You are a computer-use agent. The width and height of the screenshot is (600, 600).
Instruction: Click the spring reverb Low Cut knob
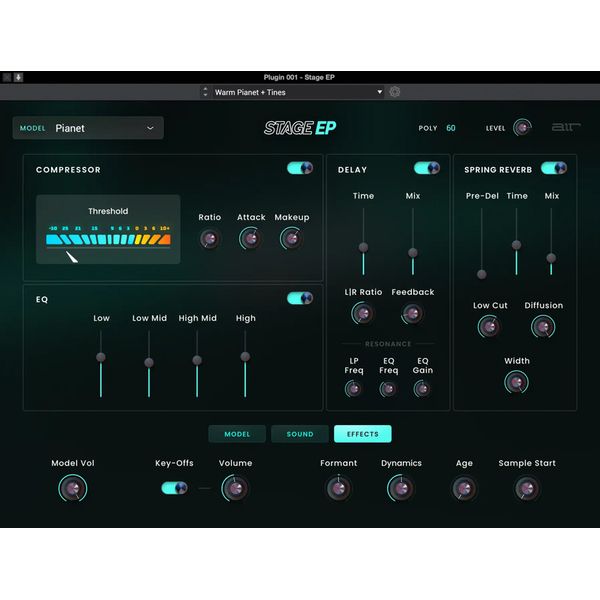(489, 327)
